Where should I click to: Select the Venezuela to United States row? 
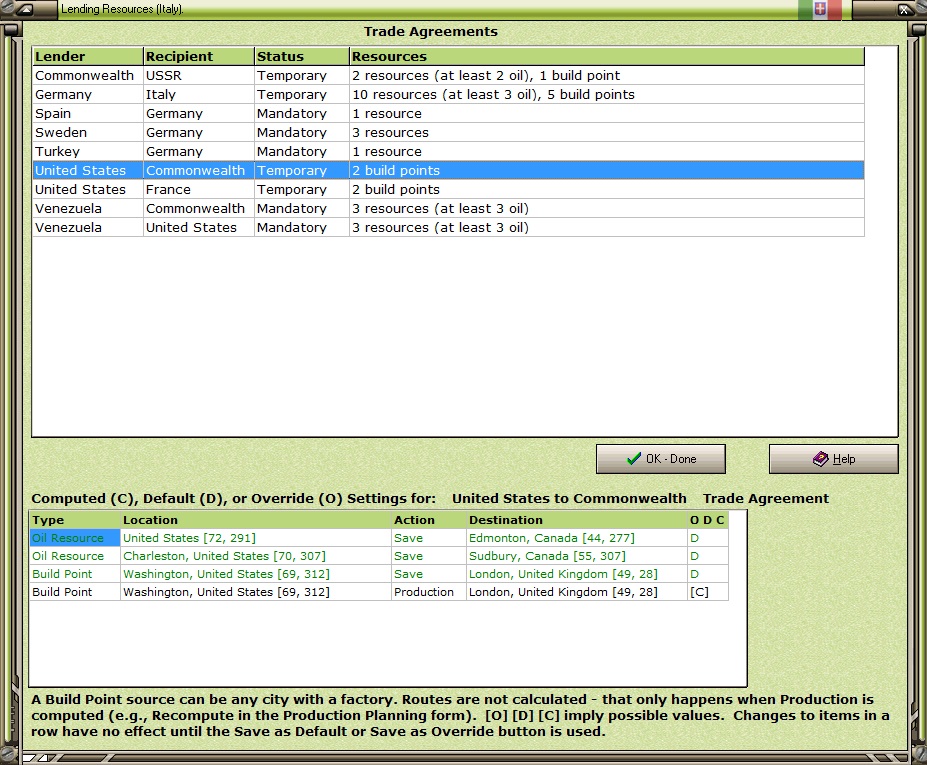(448, 227)
